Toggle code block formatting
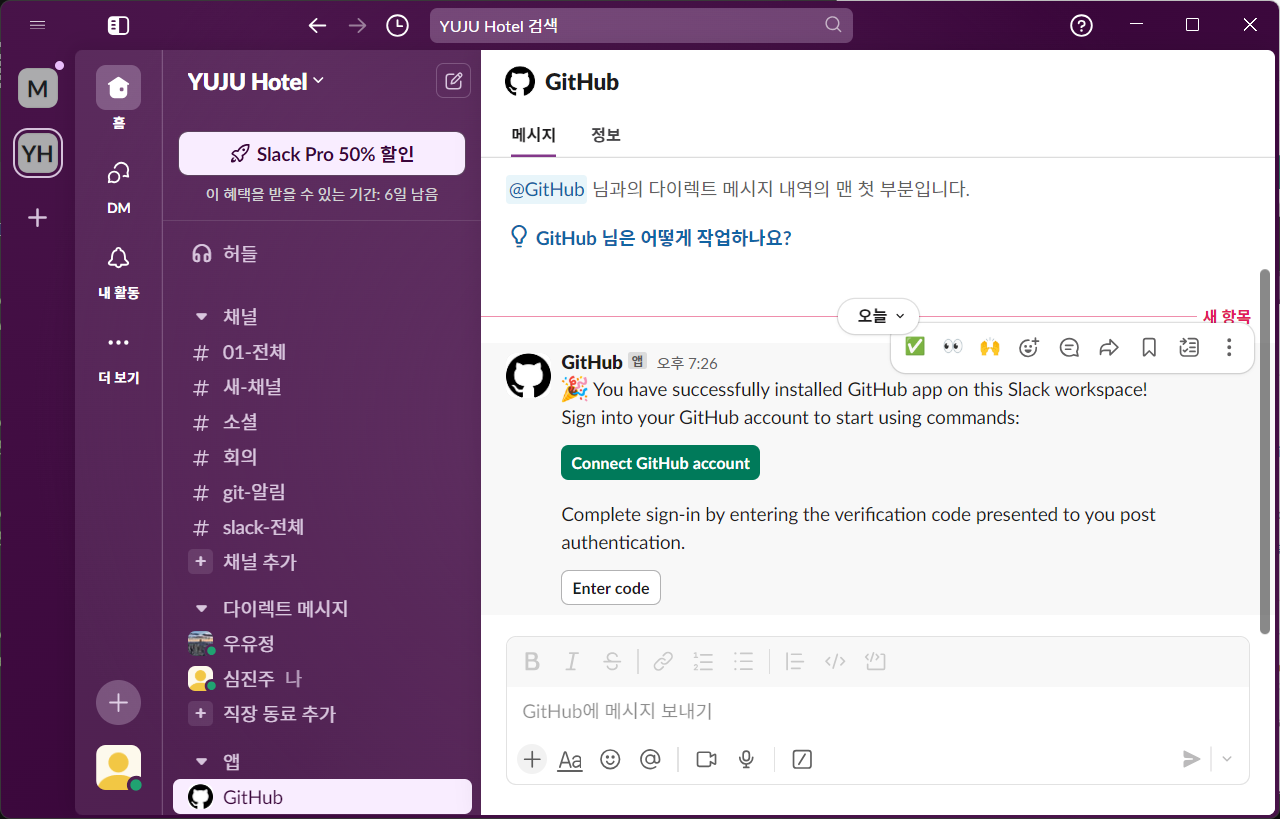Screen dimensions: 1280x819 coord(876,661)
